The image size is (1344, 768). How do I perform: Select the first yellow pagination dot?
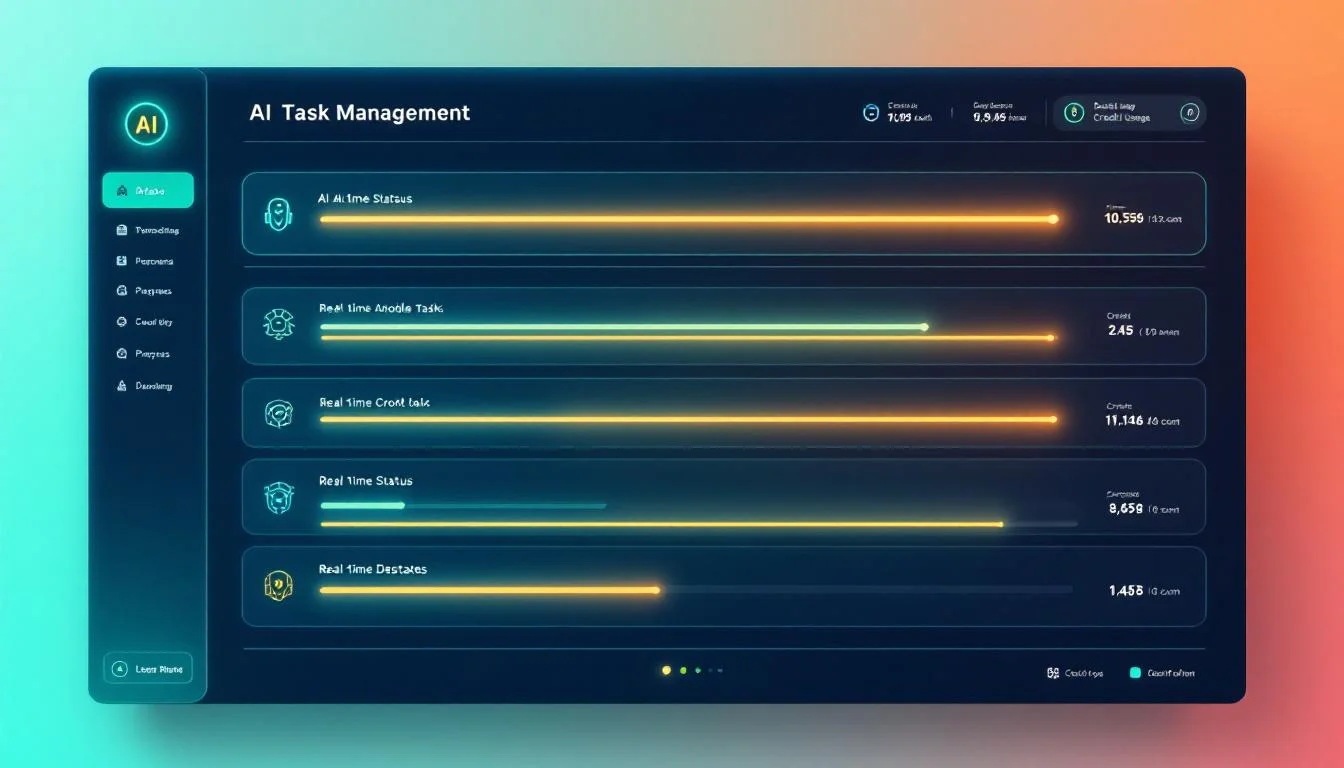coord(666,669)
